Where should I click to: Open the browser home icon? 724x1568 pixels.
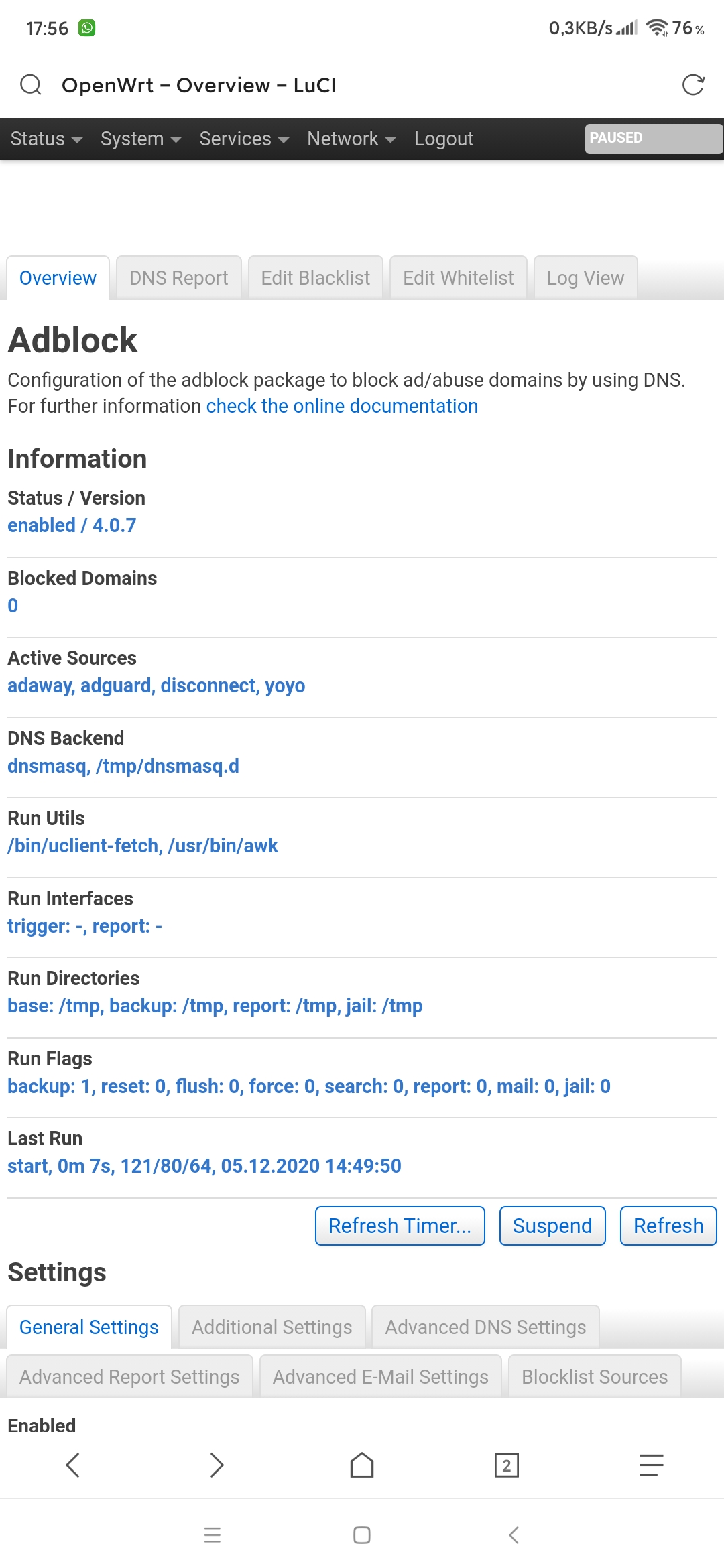click(x=362, y=1465)
